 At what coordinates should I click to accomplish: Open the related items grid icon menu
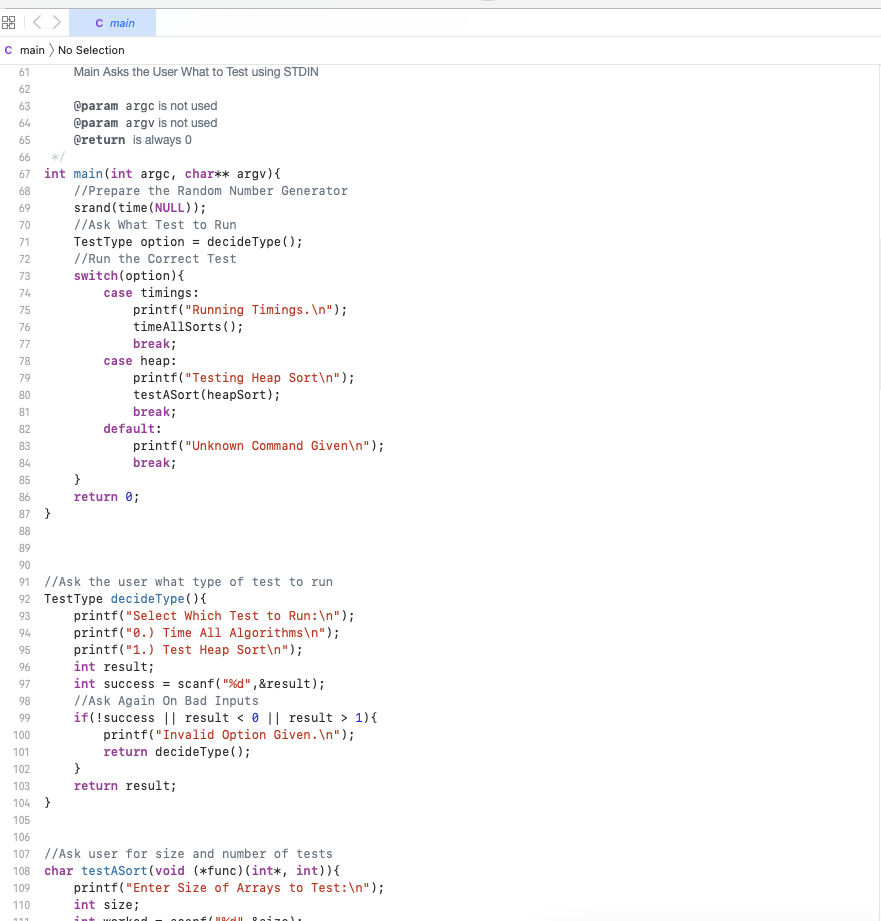click(x=9, y=23)
